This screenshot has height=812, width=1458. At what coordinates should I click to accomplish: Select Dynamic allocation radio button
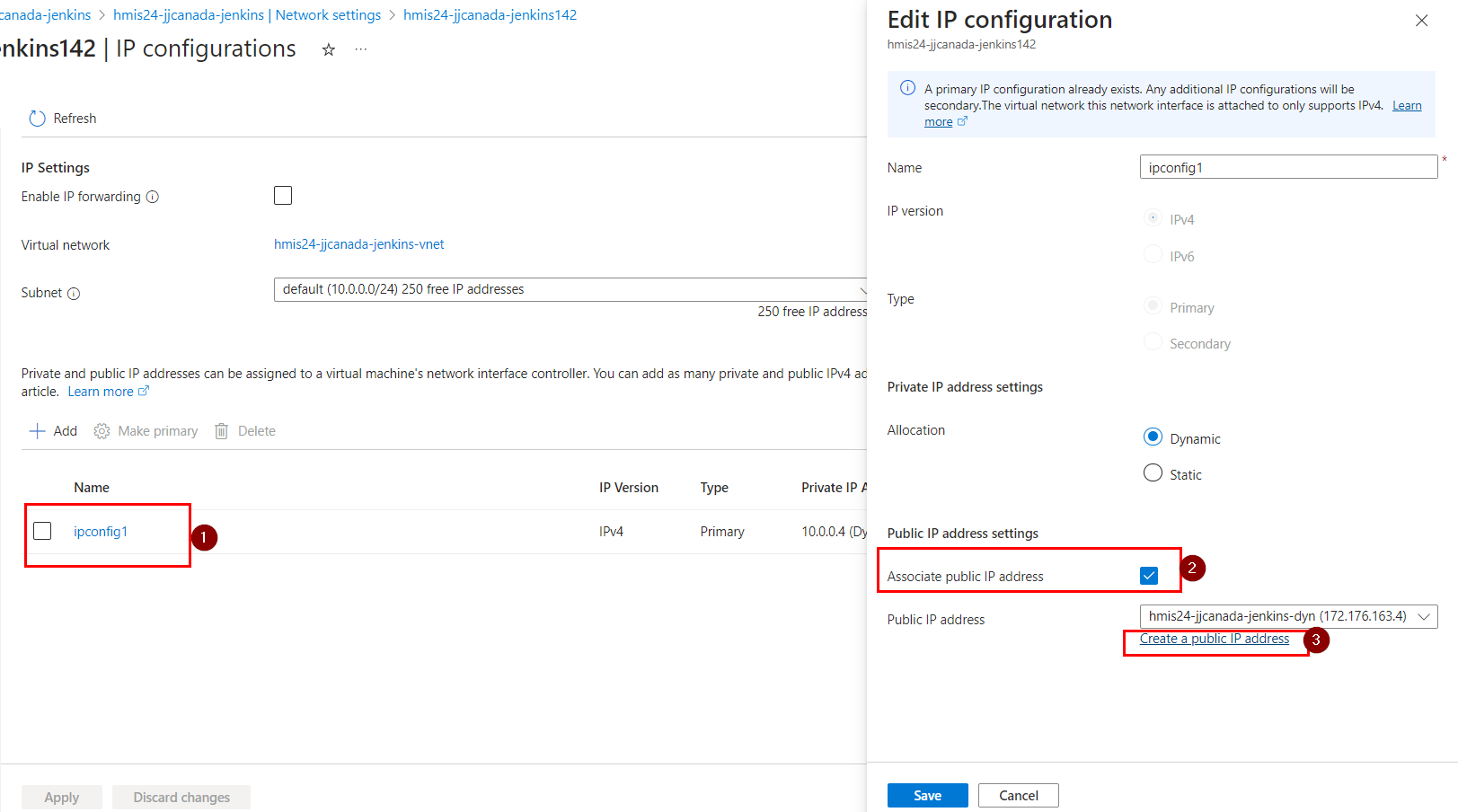(x=1153, y=437)
